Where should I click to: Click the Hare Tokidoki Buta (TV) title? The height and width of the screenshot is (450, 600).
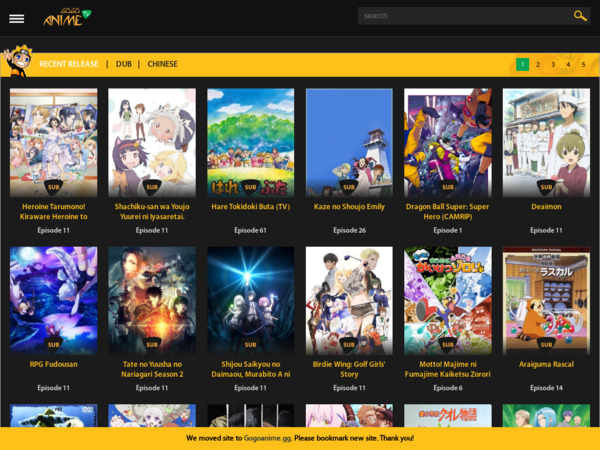(251, 207)
